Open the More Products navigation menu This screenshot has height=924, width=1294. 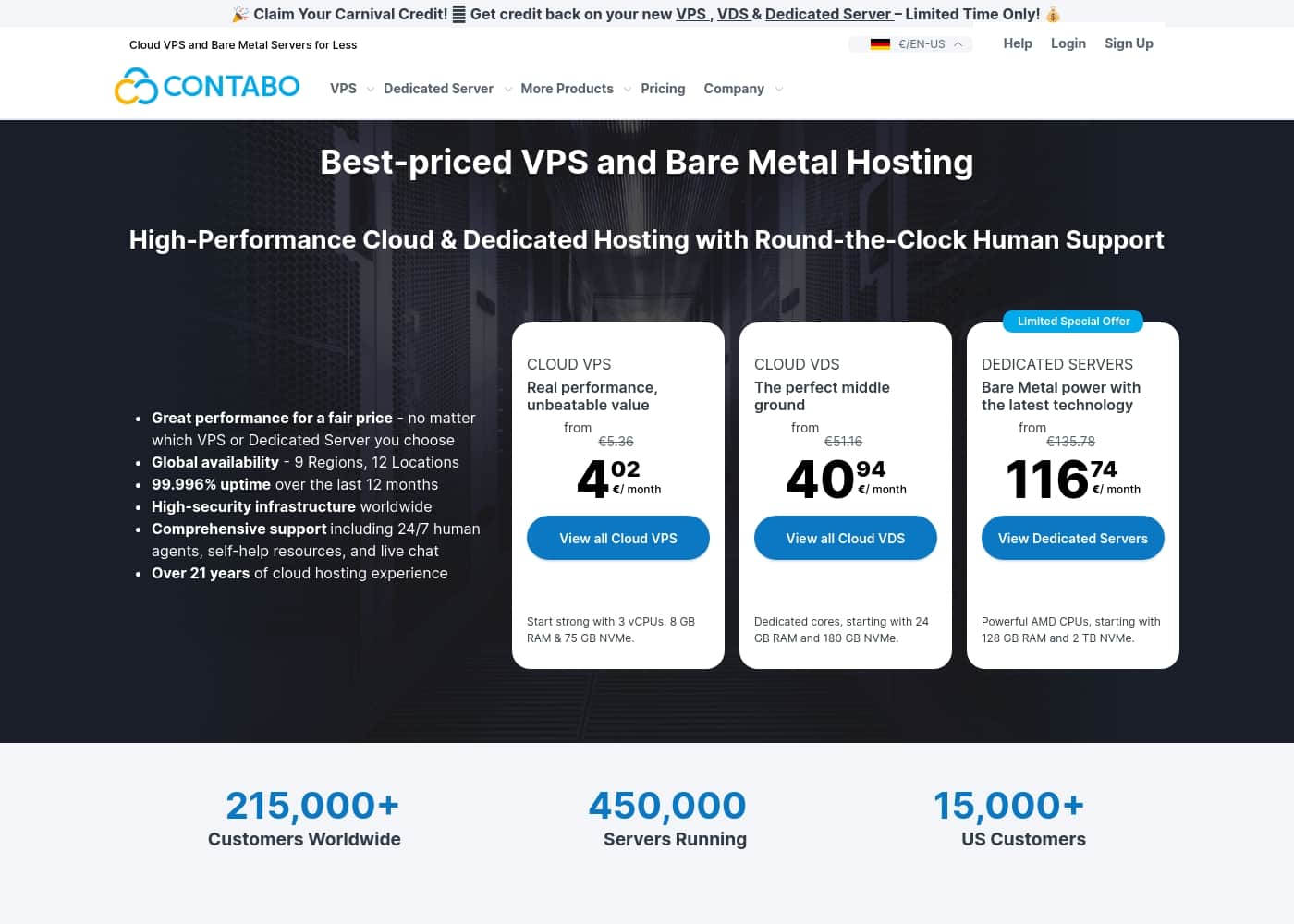click(567, 89)
